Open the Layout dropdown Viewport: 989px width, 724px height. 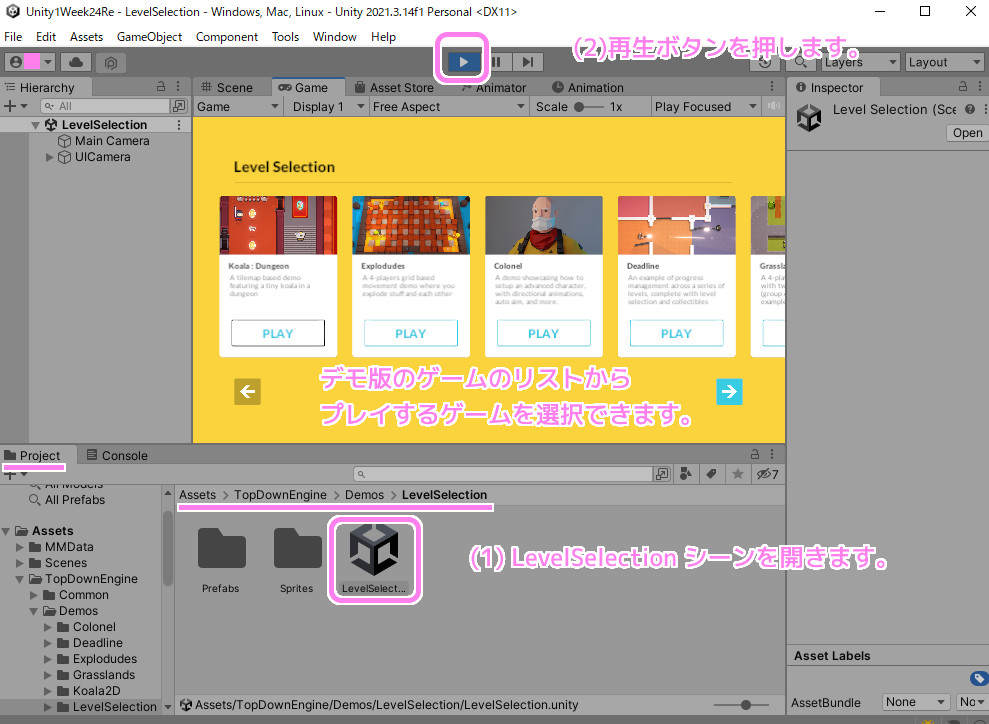point(943,62)
